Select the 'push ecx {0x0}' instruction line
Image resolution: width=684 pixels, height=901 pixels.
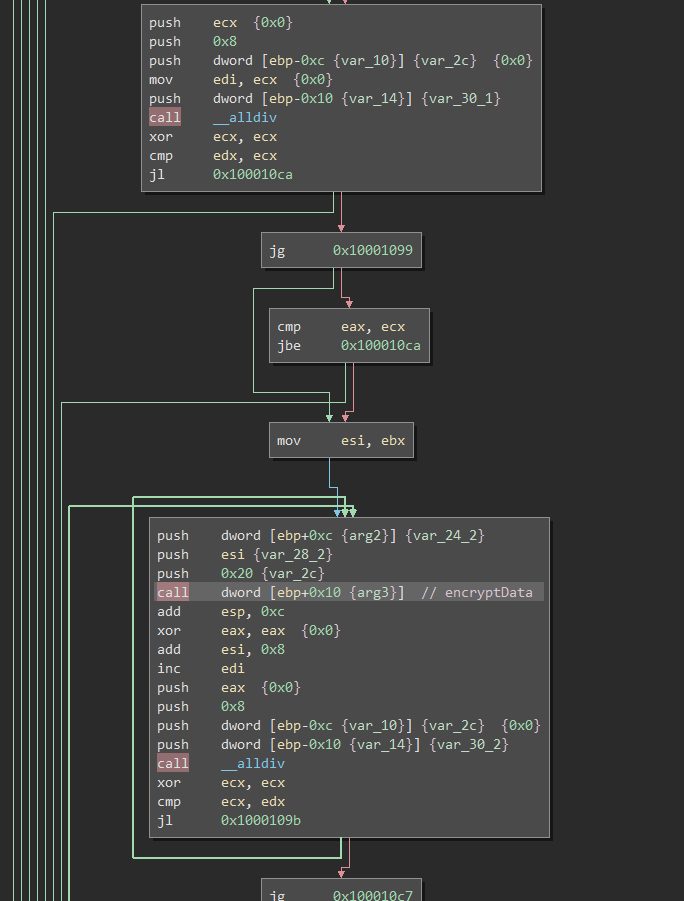[221, 22]
